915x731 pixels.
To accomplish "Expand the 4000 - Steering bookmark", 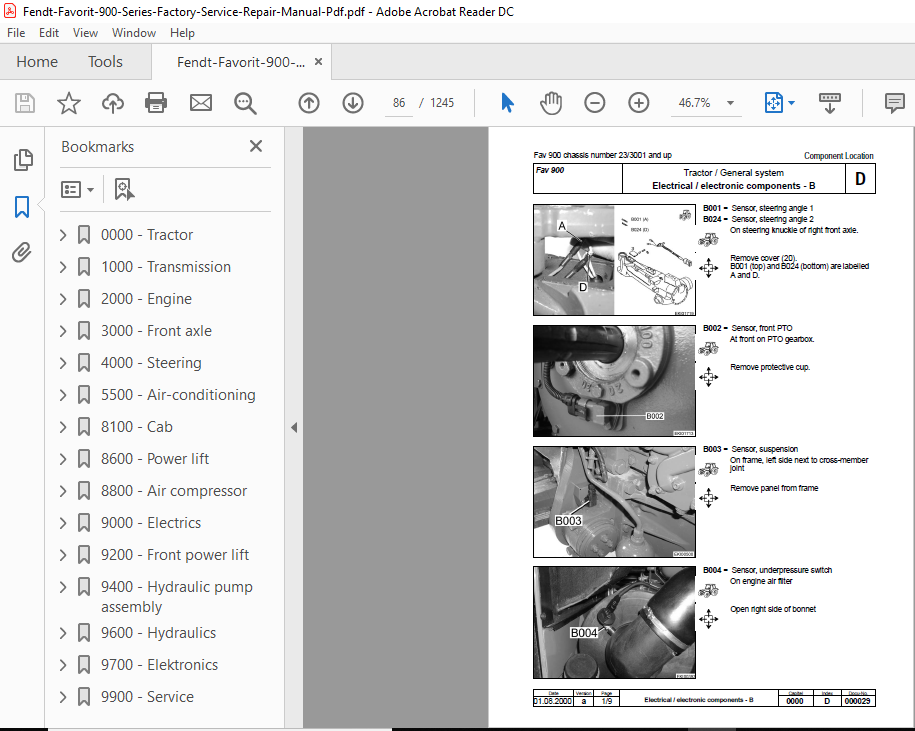I will [x=63, y=363].
